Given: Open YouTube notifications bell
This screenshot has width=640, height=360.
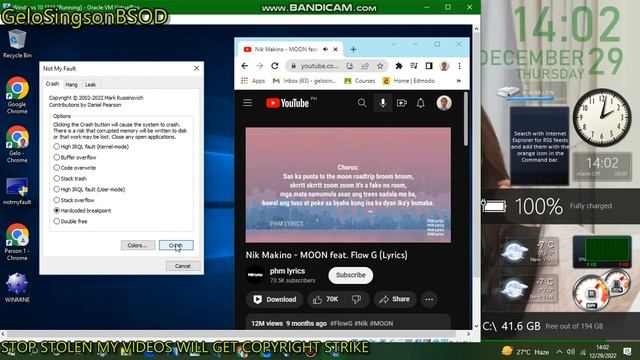Looking at the screenshot, I should click(x=420, y=103).
